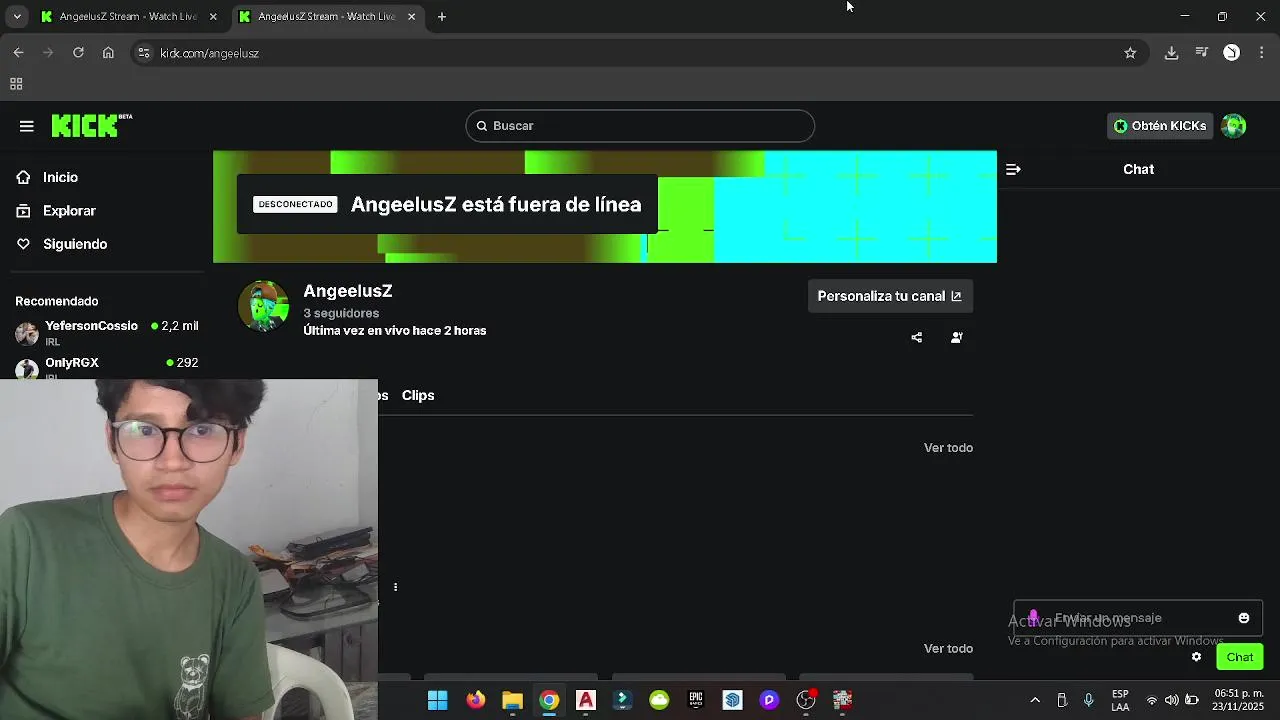
Task: Click the lower Ver todo link
Action: tap(948, 648)
